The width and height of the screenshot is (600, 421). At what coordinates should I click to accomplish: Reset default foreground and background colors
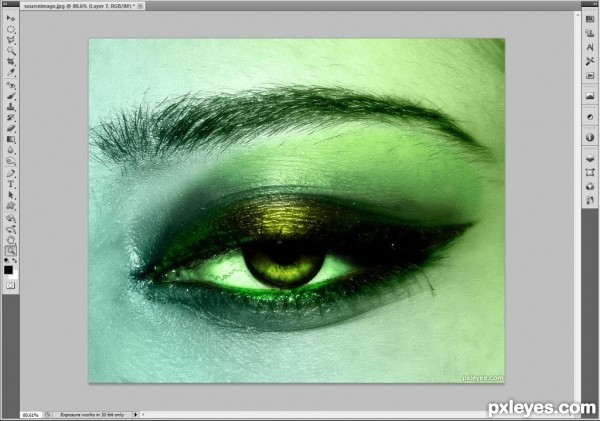(x=7, y=261)
